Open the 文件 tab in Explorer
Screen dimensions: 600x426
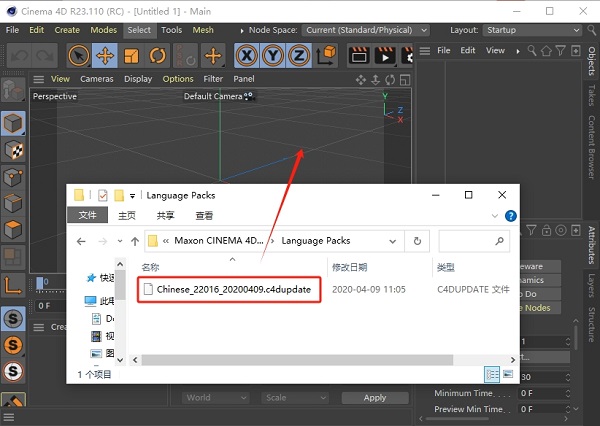coord(87,215)
